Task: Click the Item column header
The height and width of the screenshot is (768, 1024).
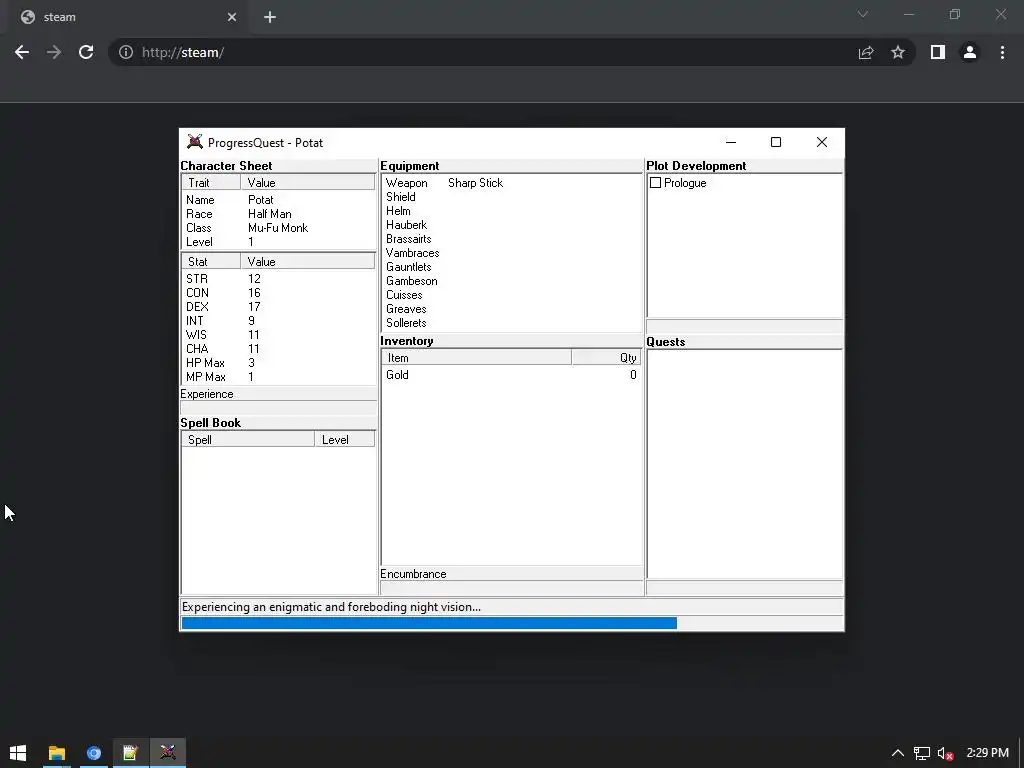Action: pyautogui.click(x=477, y=357)
